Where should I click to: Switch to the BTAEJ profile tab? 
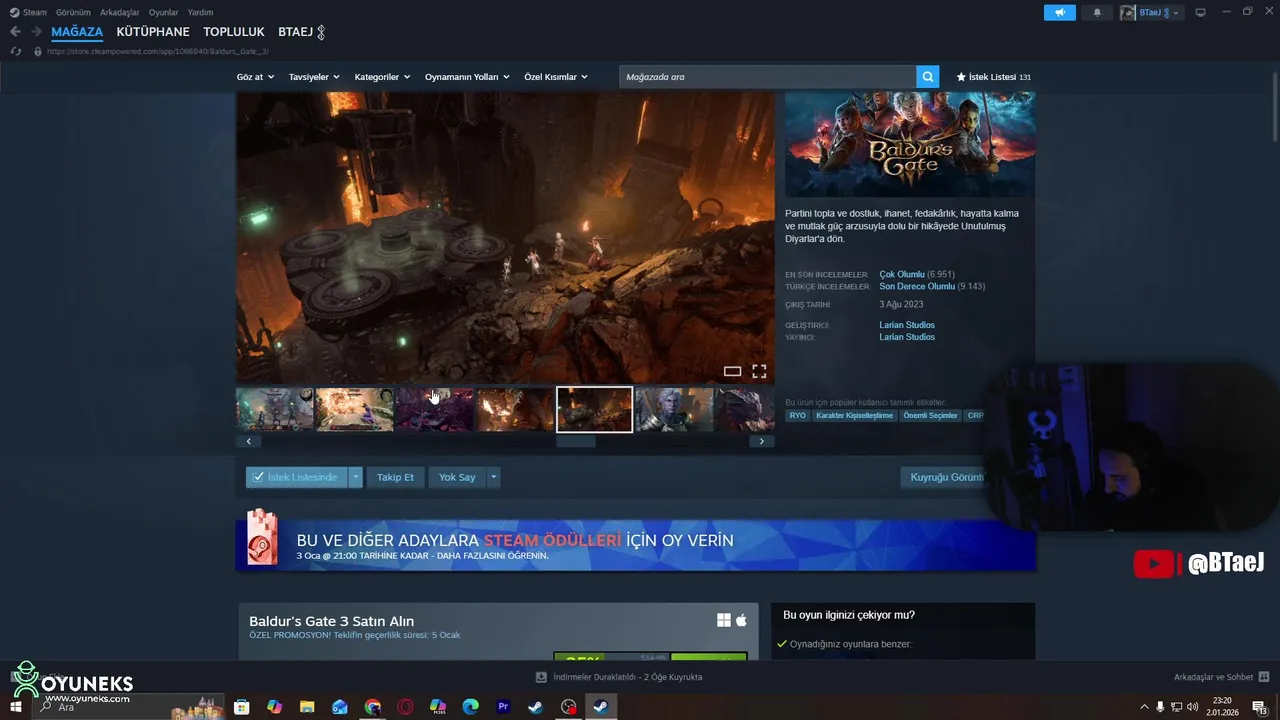[x=301, y=32]
